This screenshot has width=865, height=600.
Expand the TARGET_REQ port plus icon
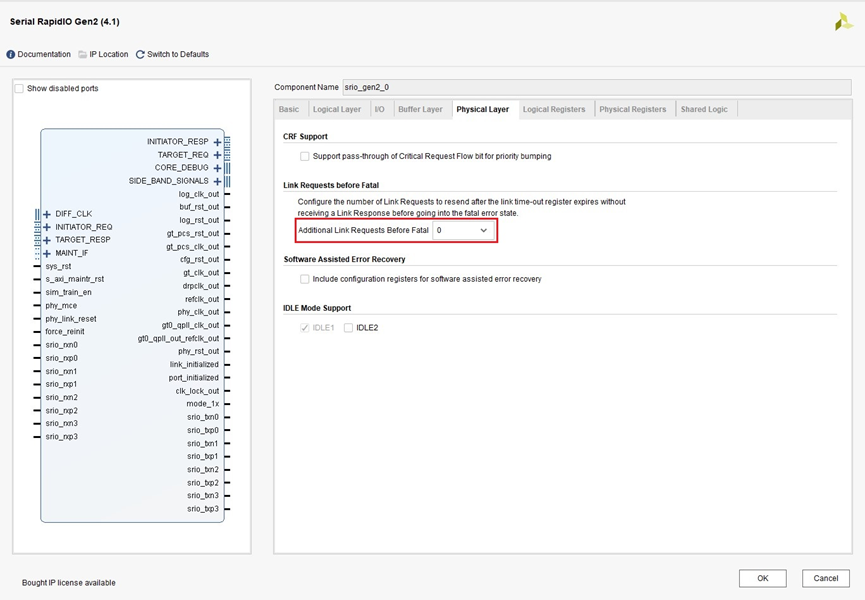[x=217, y=156]
